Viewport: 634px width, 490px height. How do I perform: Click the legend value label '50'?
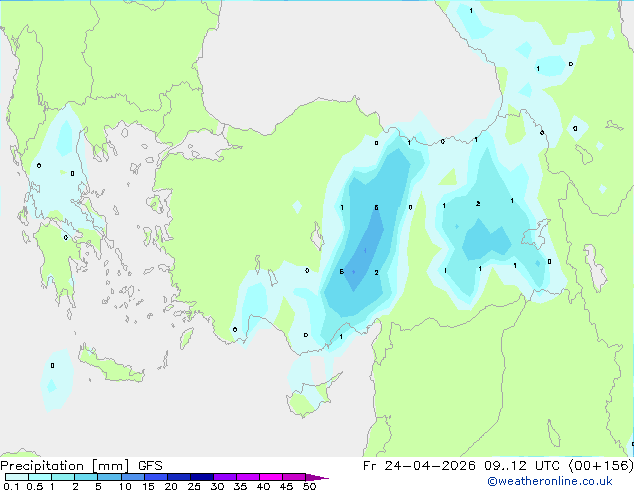pyautogui.click(x=309, y=486)
